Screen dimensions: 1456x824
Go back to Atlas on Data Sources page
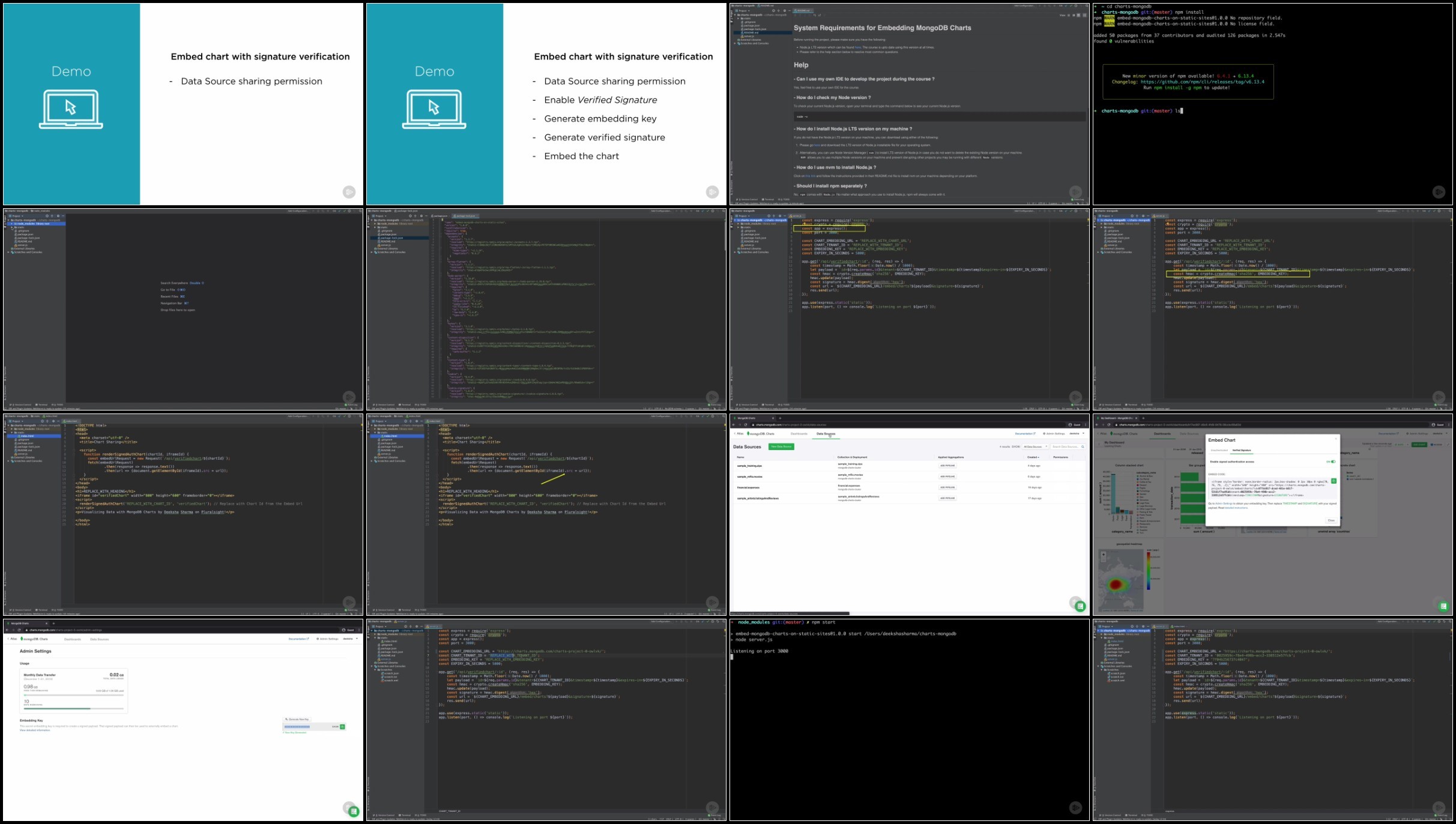click(739, 433)
